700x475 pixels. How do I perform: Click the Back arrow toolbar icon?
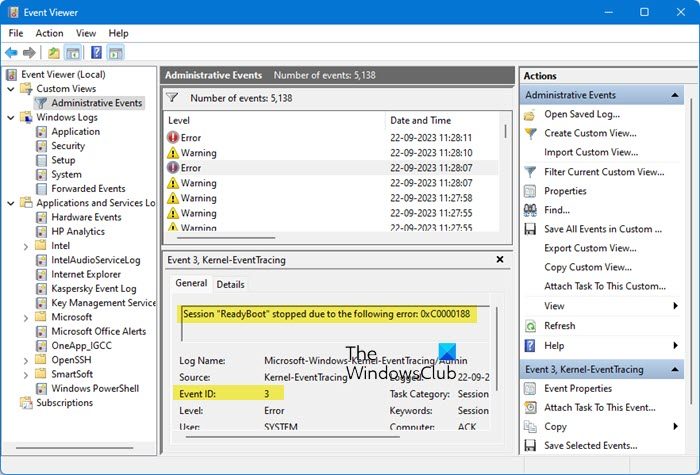click(11, 53)
